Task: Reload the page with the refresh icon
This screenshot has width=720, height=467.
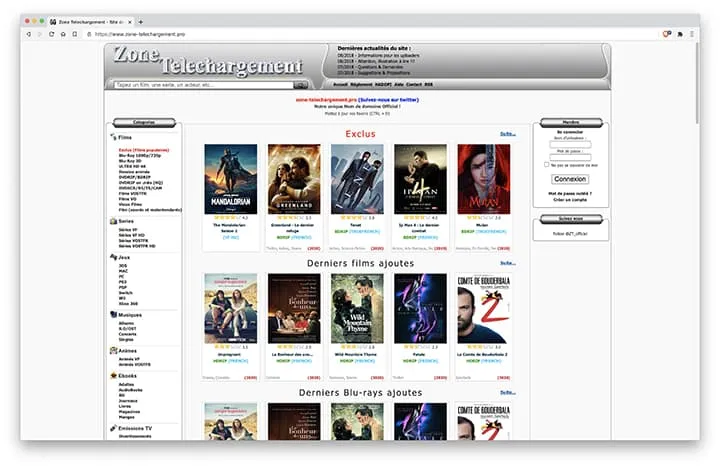Action: tap(51, 34)
